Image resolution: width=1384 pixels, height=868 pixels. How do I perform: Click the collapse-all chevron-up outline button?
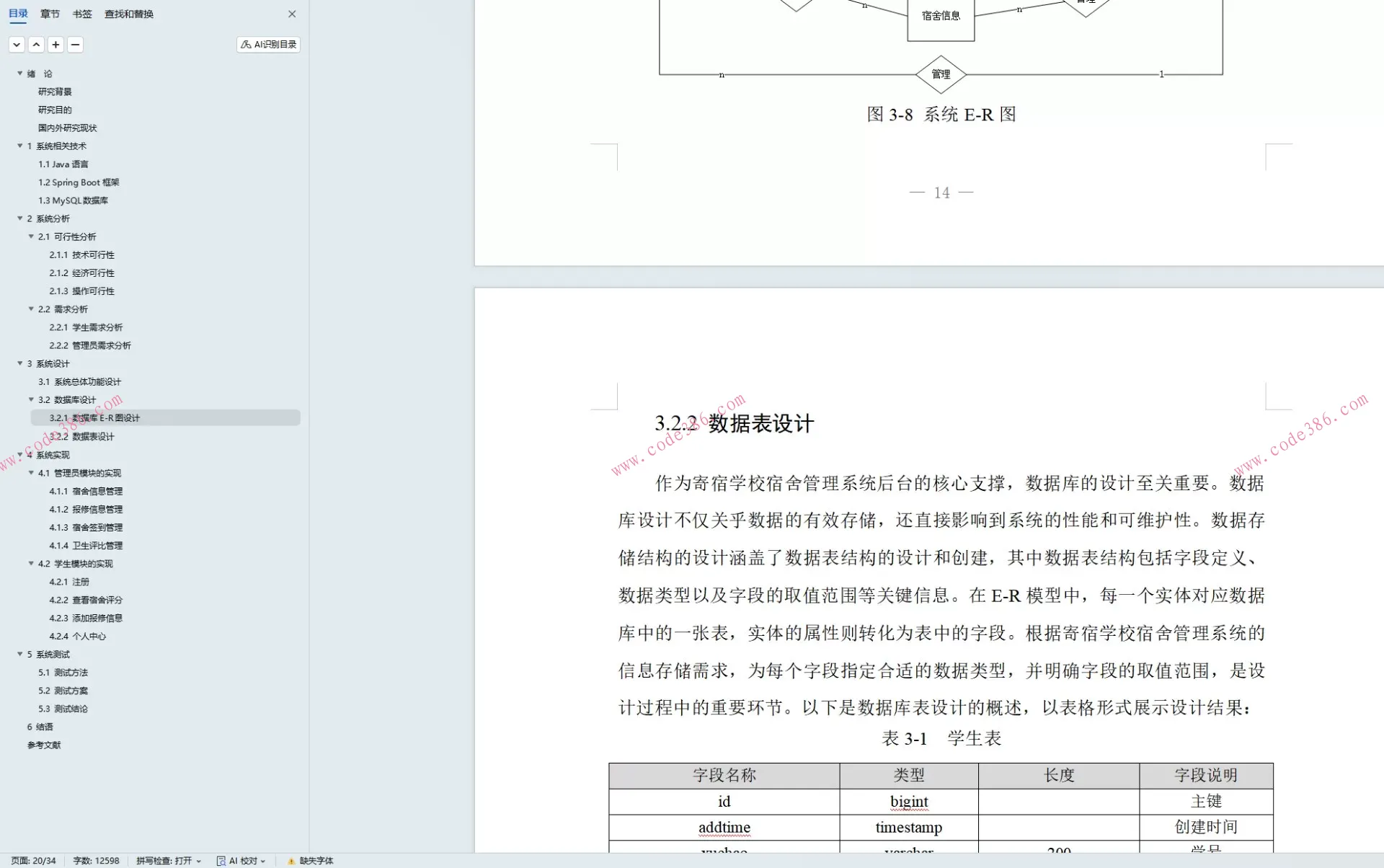click(36, 45)
